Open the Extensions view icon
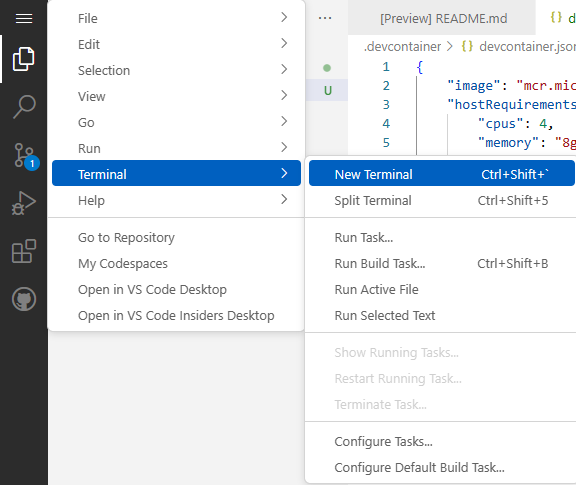The image size is (576, 485). 24,251
